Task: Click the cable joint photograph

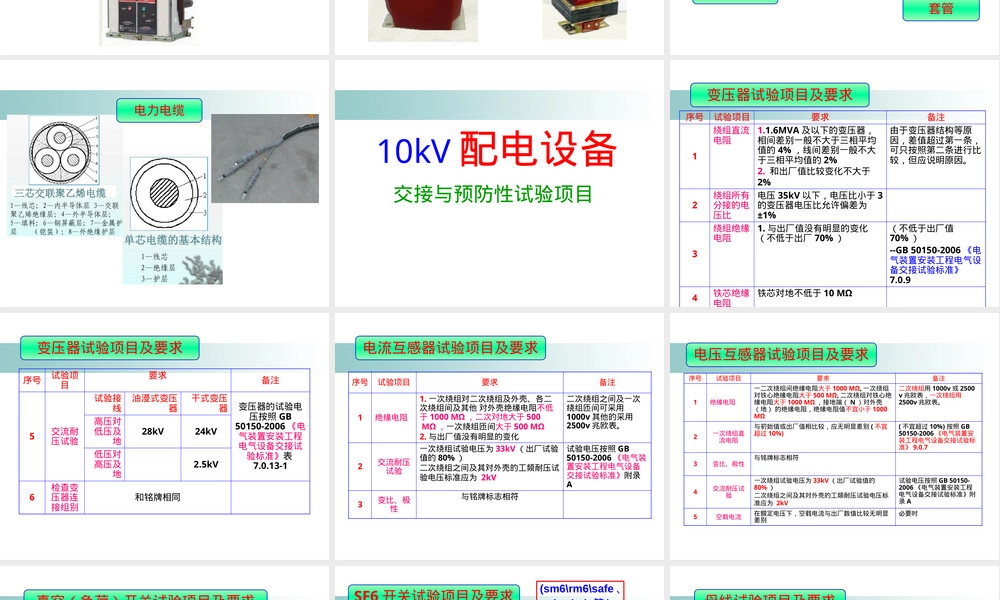Action: [265, 159]
